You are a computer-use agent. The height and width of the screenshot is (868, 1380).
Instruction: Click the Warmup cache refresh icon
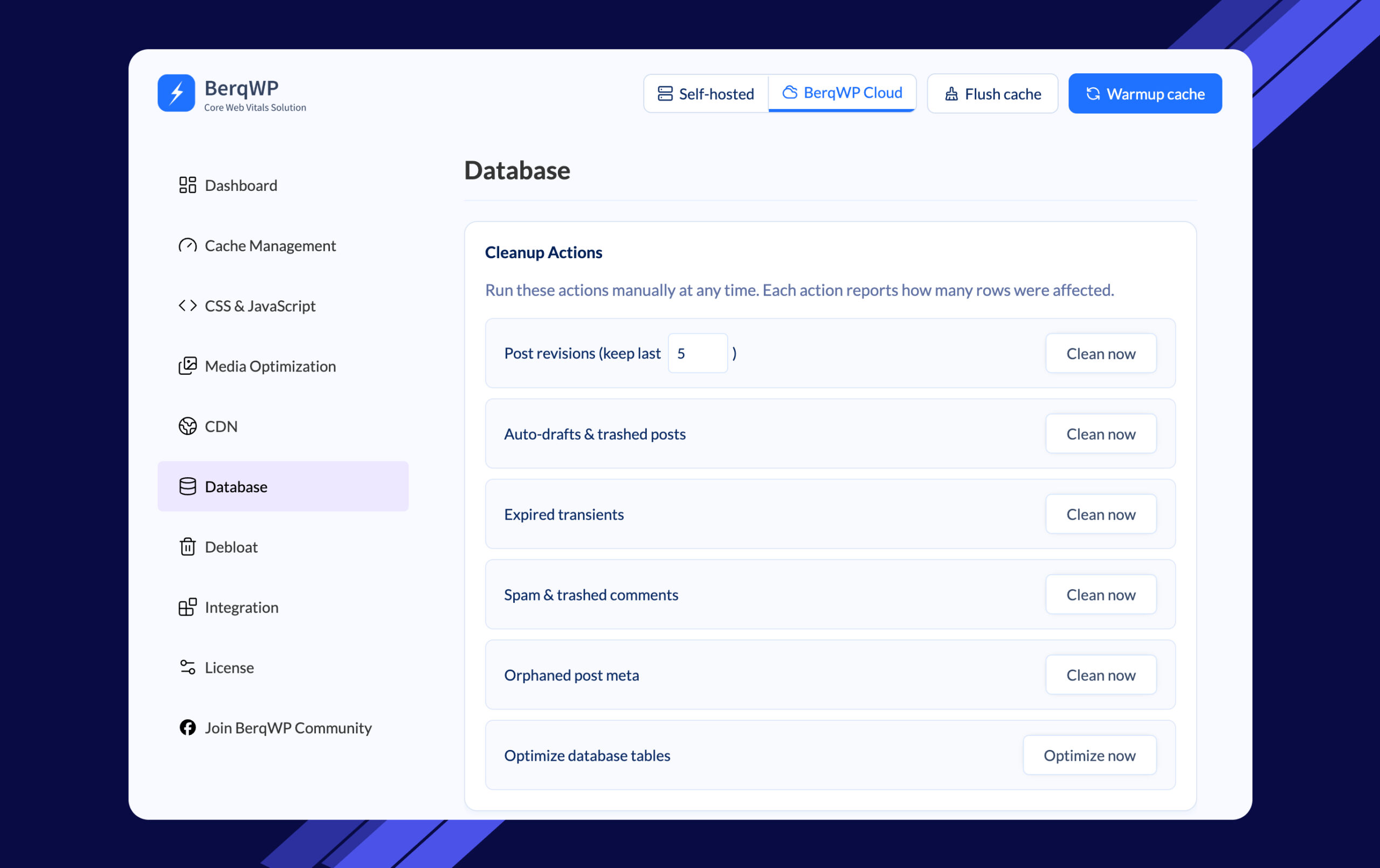(1093, 93)
